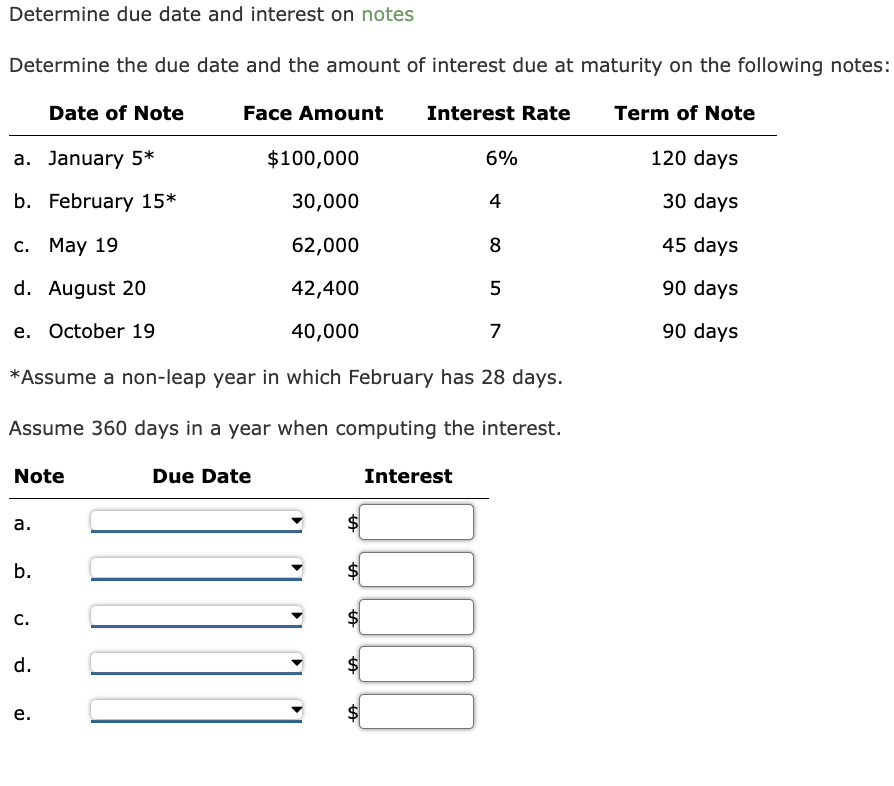
Task: Select note e's interest entry box
Action: point(417,711)
